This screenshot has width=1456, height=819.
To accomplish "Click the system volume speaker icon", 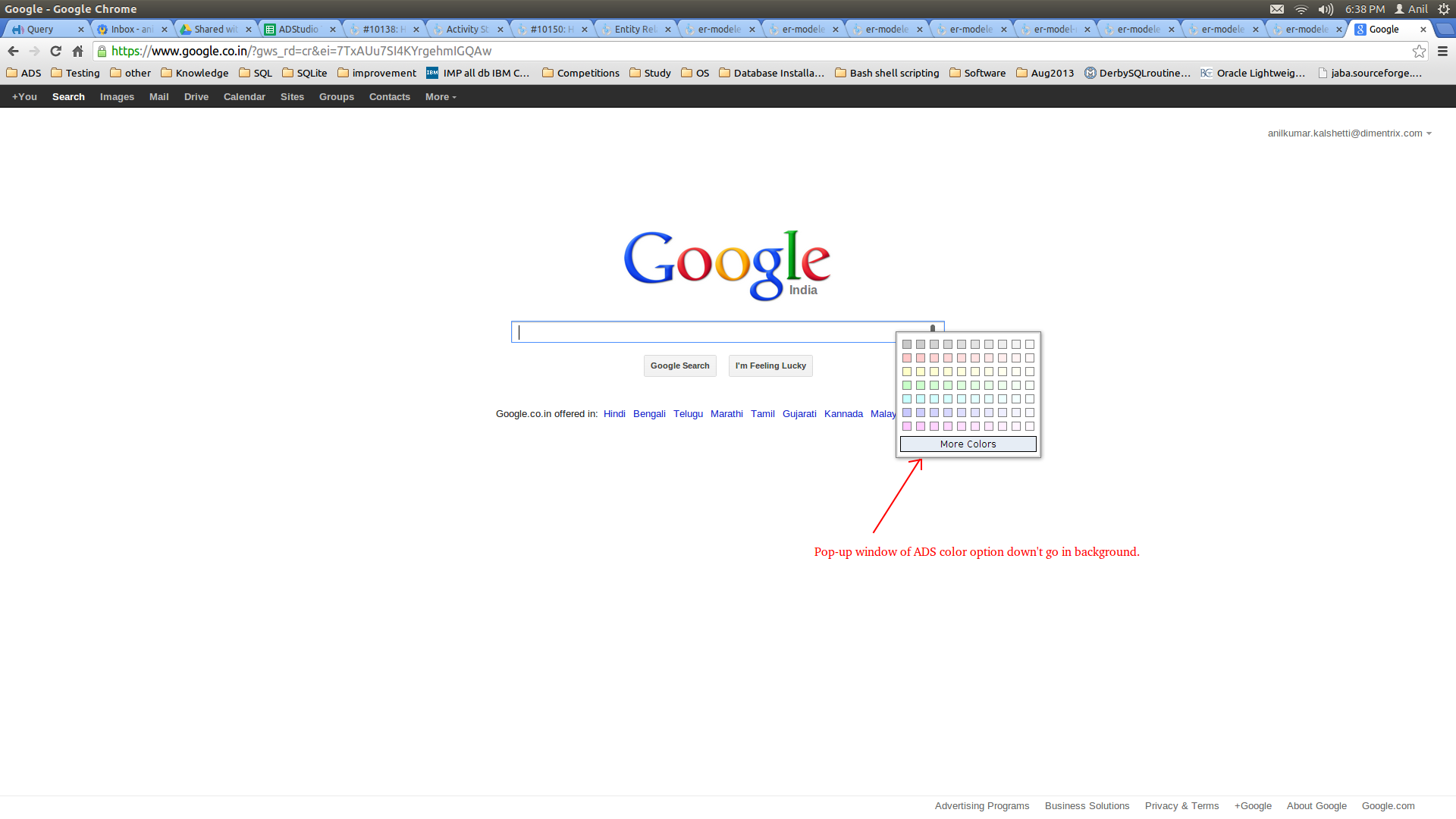I will tap(1325, 9).
